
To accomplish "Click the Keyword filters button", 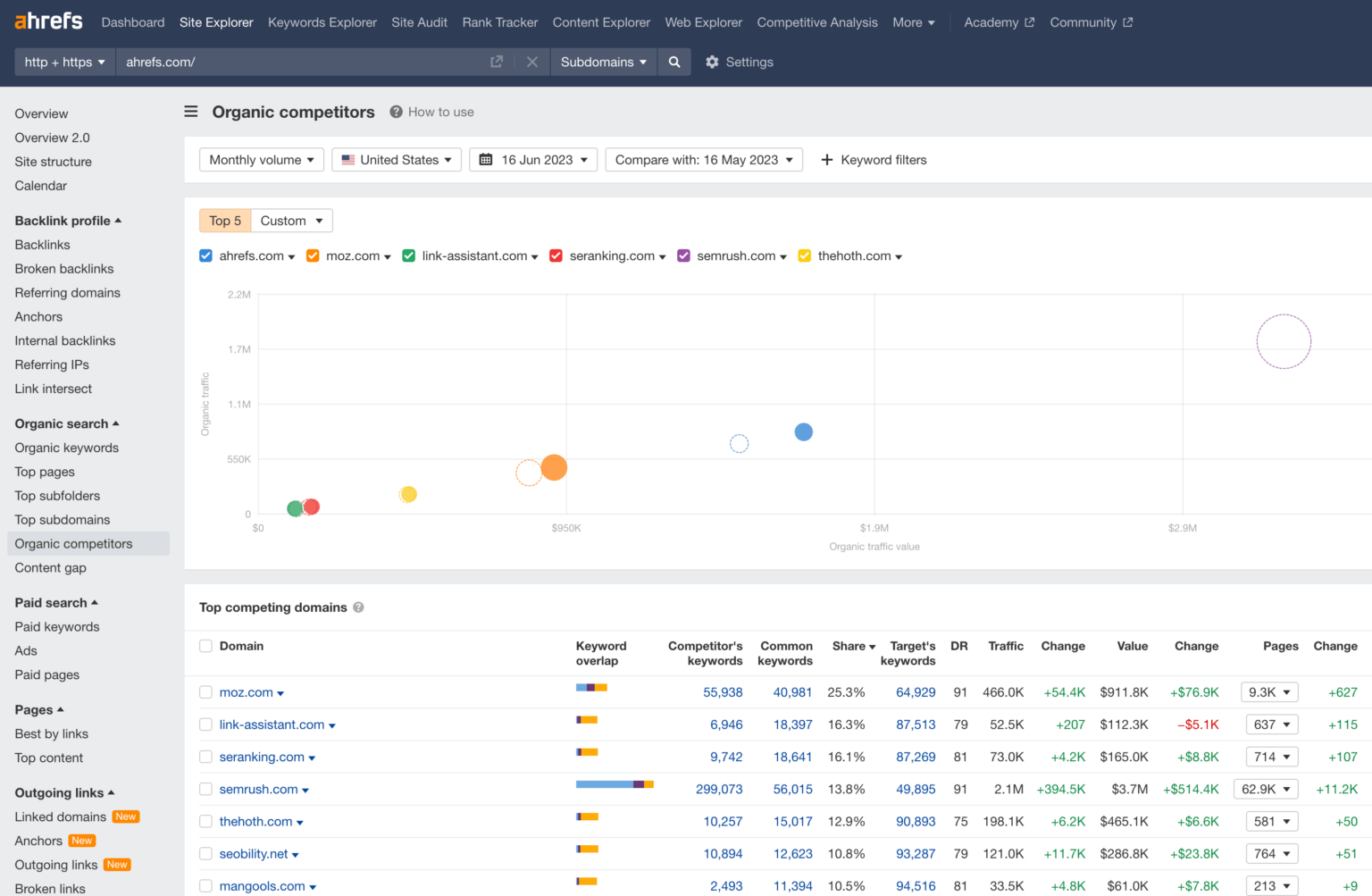I will 874,159.
